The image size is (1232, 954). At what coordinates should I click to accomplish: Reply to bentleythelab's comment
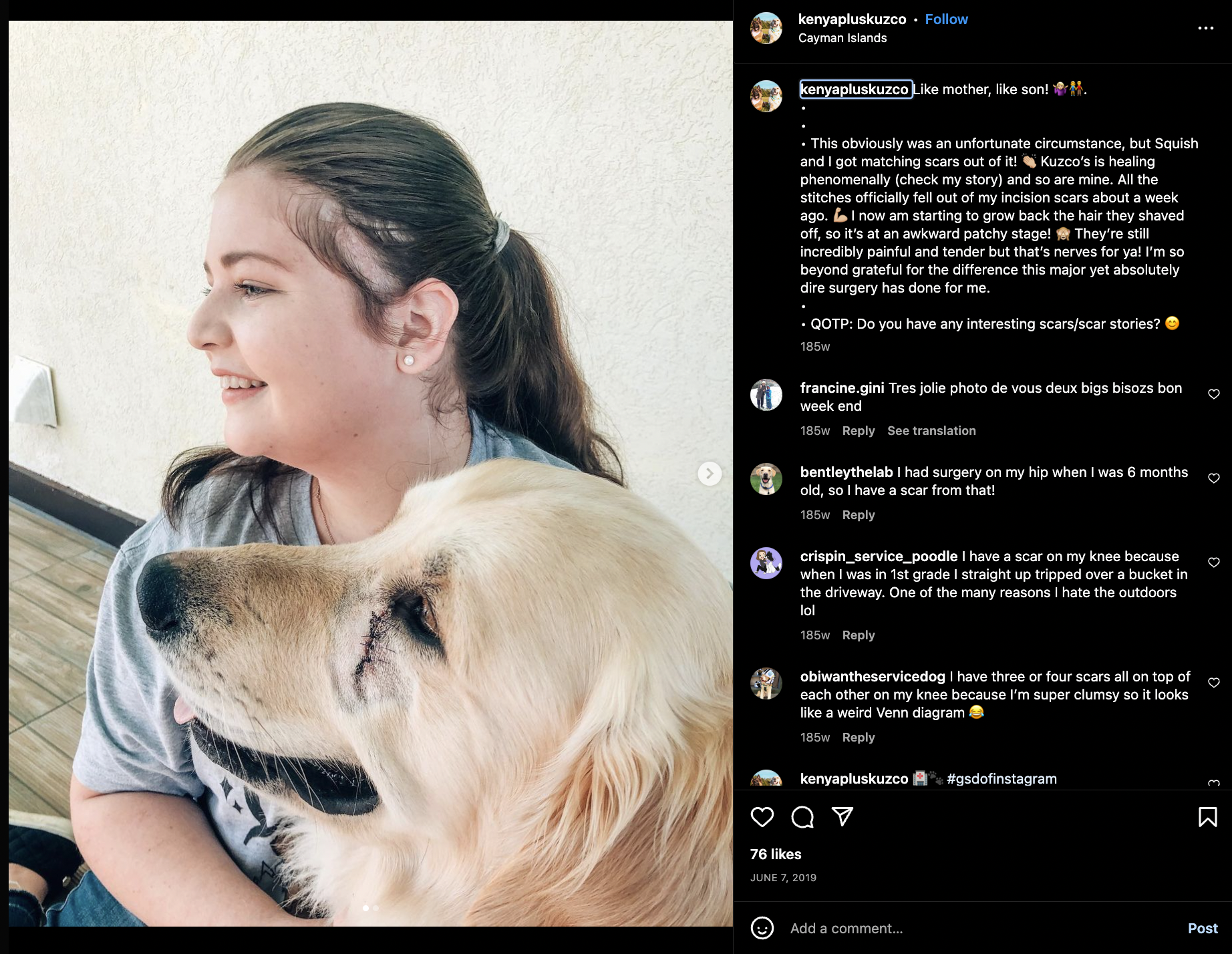point(859,515)
